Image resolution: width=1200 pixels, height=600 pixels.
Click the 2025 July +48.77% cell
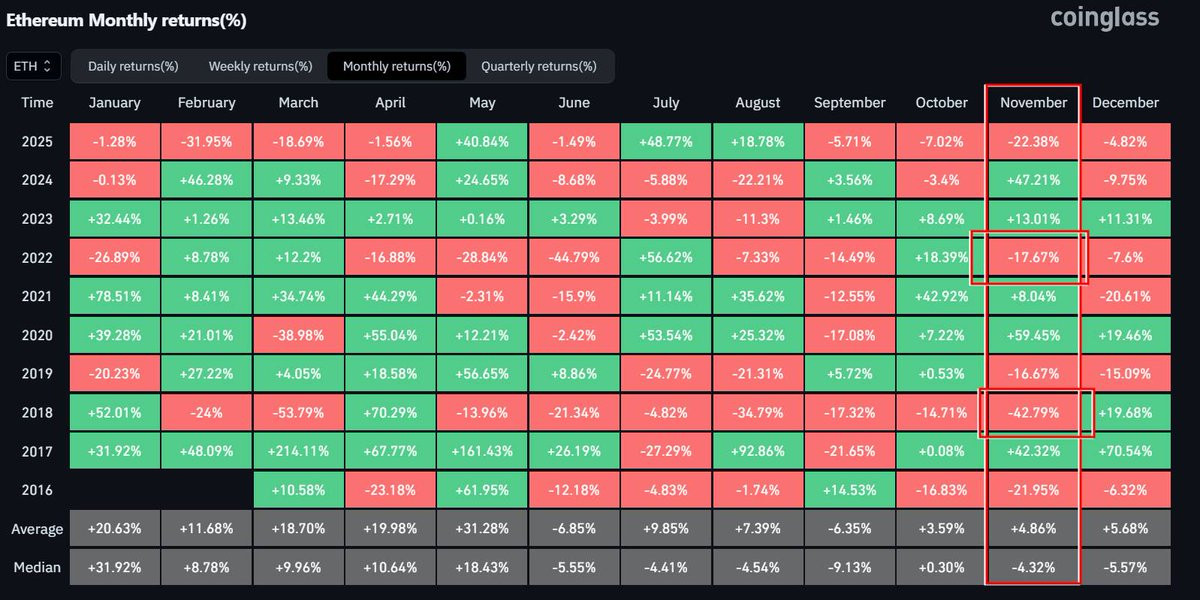[665, 141]
